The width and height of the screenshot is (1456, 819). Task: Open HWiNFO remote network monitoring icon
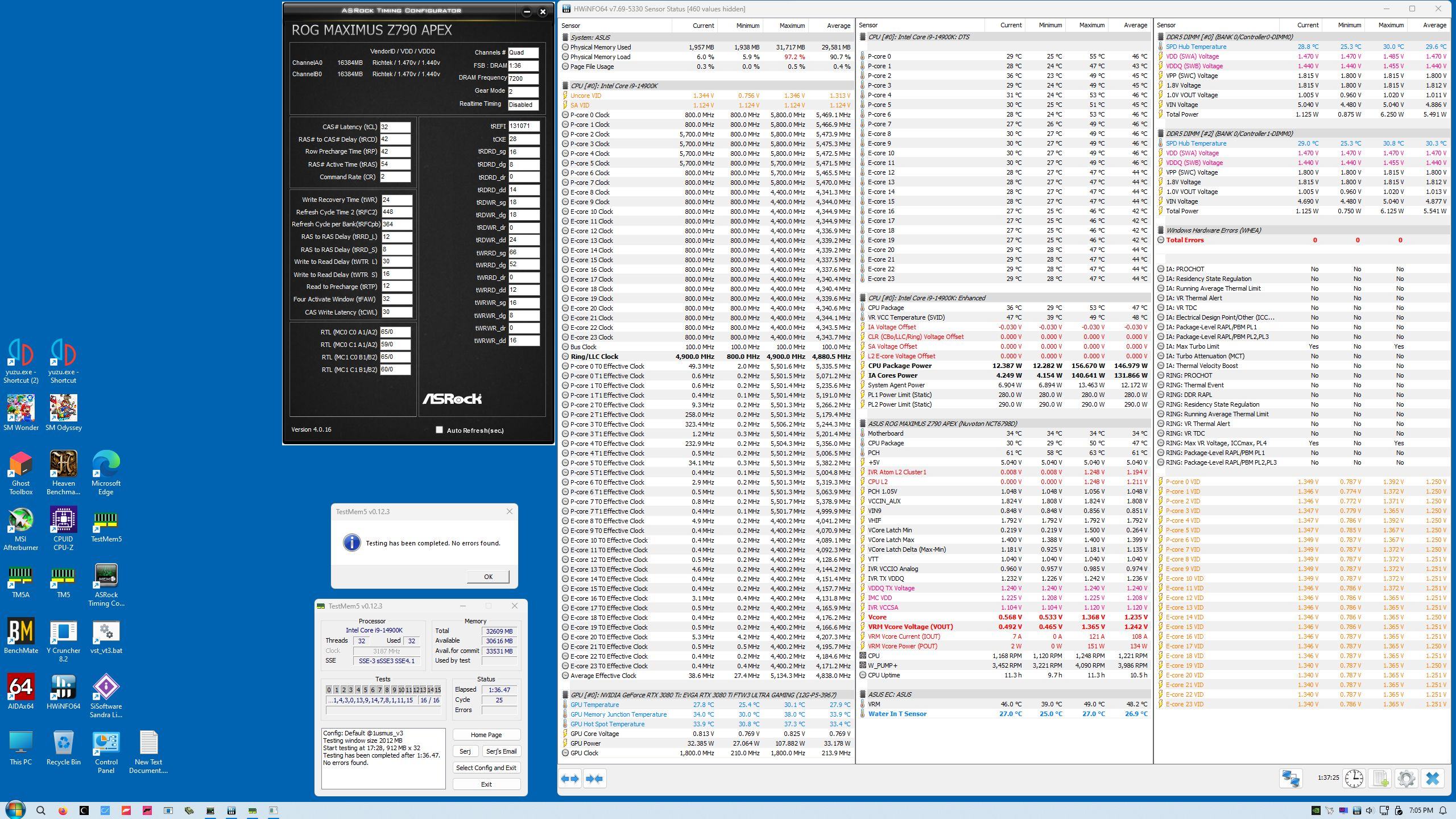[1290, 779]
